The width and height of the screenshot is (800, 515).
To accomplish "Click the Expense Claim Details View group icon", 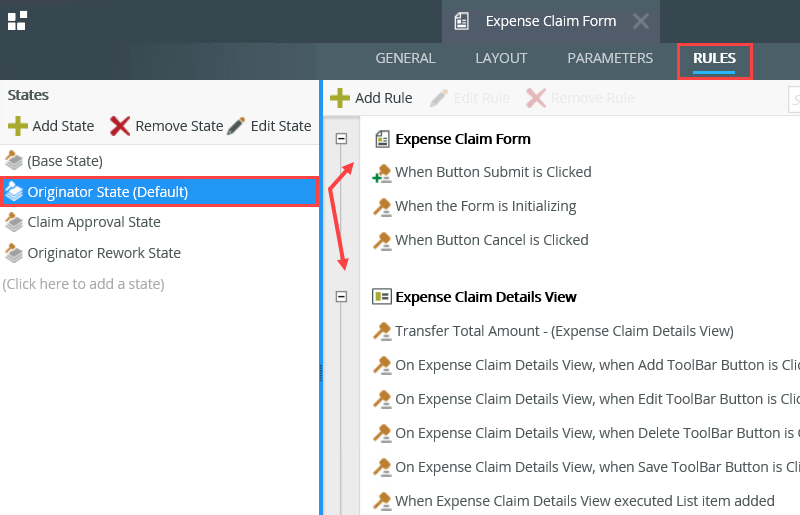I will (x=382, y=297).
